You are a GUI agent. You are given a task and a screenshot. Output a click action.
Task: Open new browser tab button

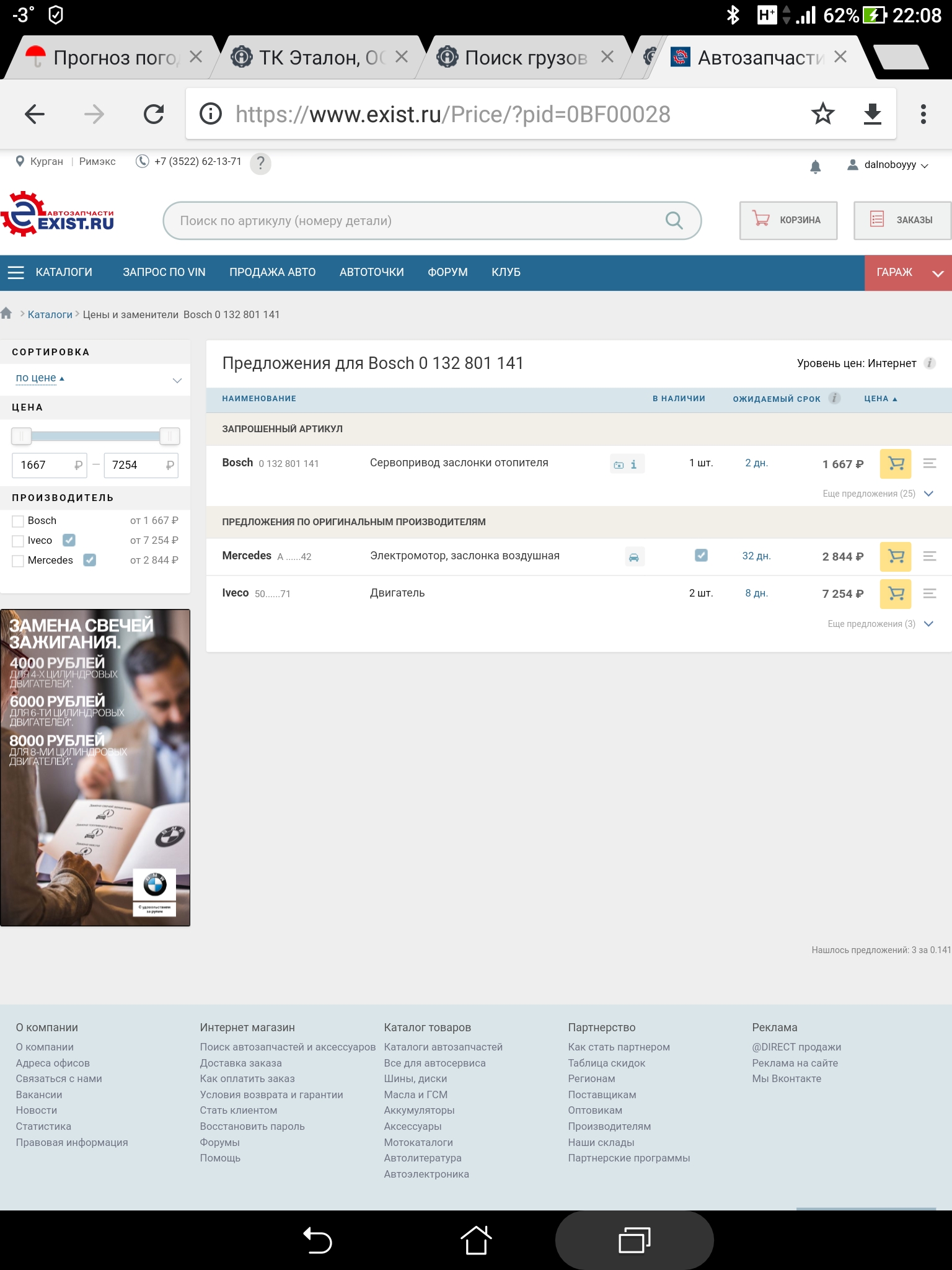902,57
